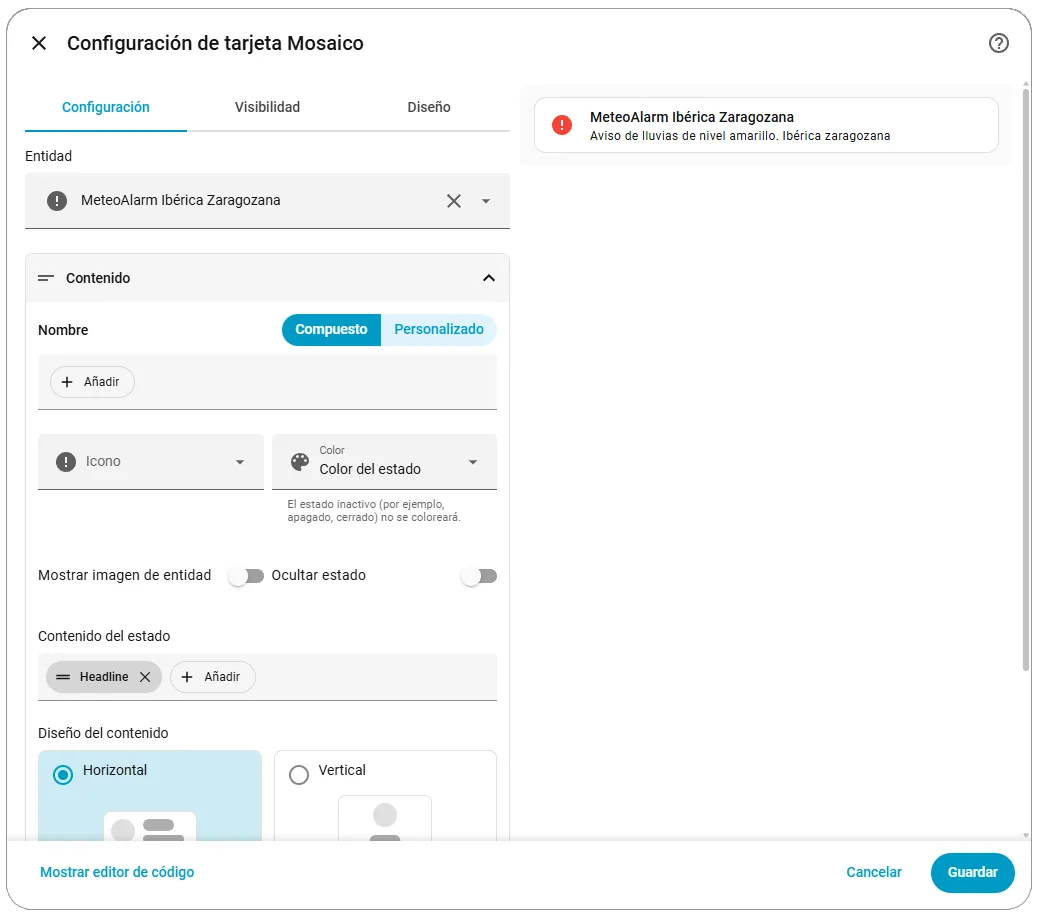Open the Icono picker dropdown
The image size is (1040, 915).
240,462
